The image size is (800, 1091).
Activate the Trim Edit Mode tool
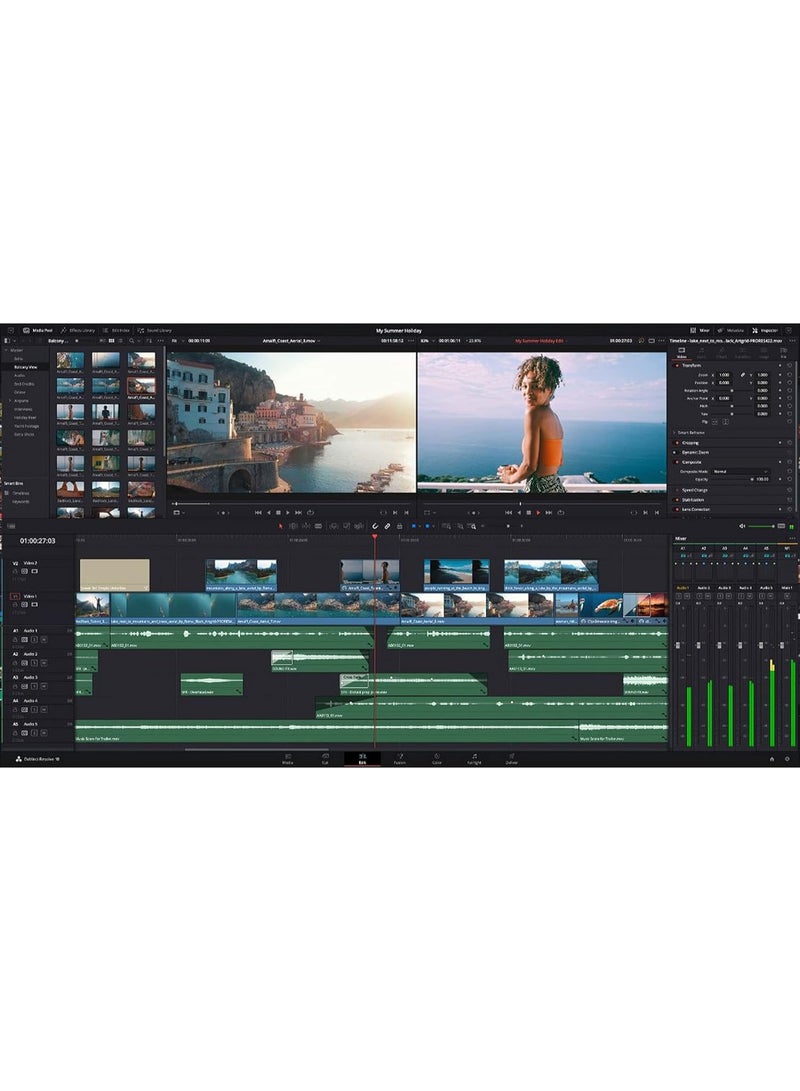(x=293, y=526)
